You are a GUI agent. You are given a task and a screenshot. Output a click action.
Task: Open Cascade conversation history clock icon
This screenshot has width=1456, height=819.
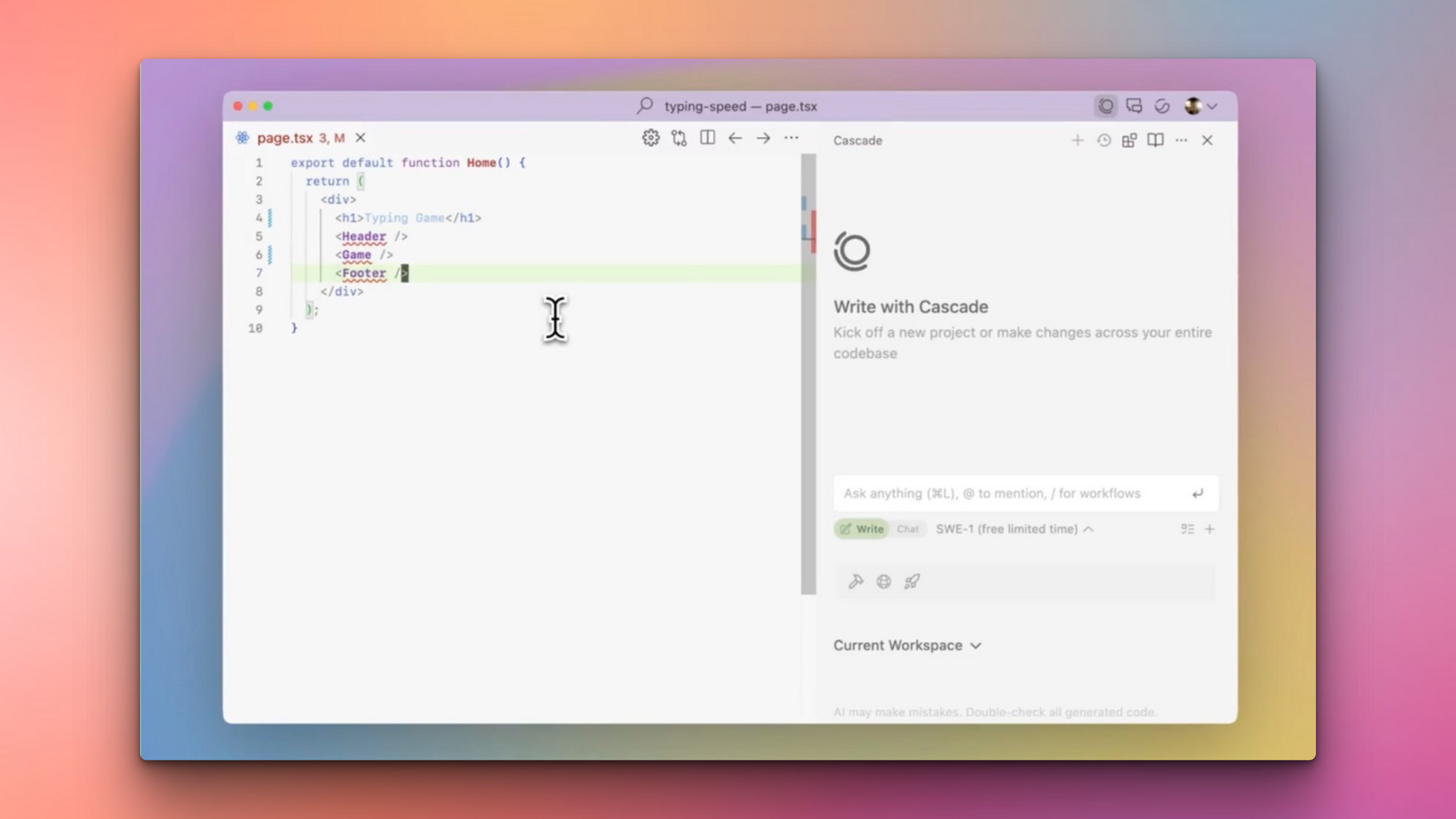(1103, 140)
